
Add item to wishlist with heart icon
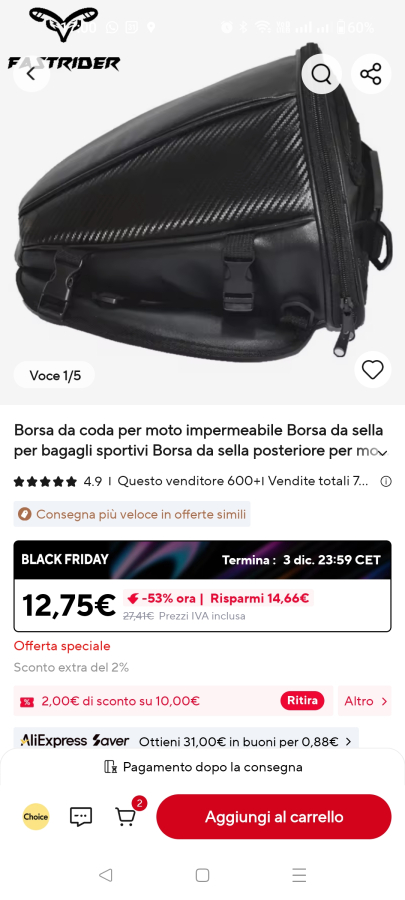pyautogui.click(x=372, y=370)
